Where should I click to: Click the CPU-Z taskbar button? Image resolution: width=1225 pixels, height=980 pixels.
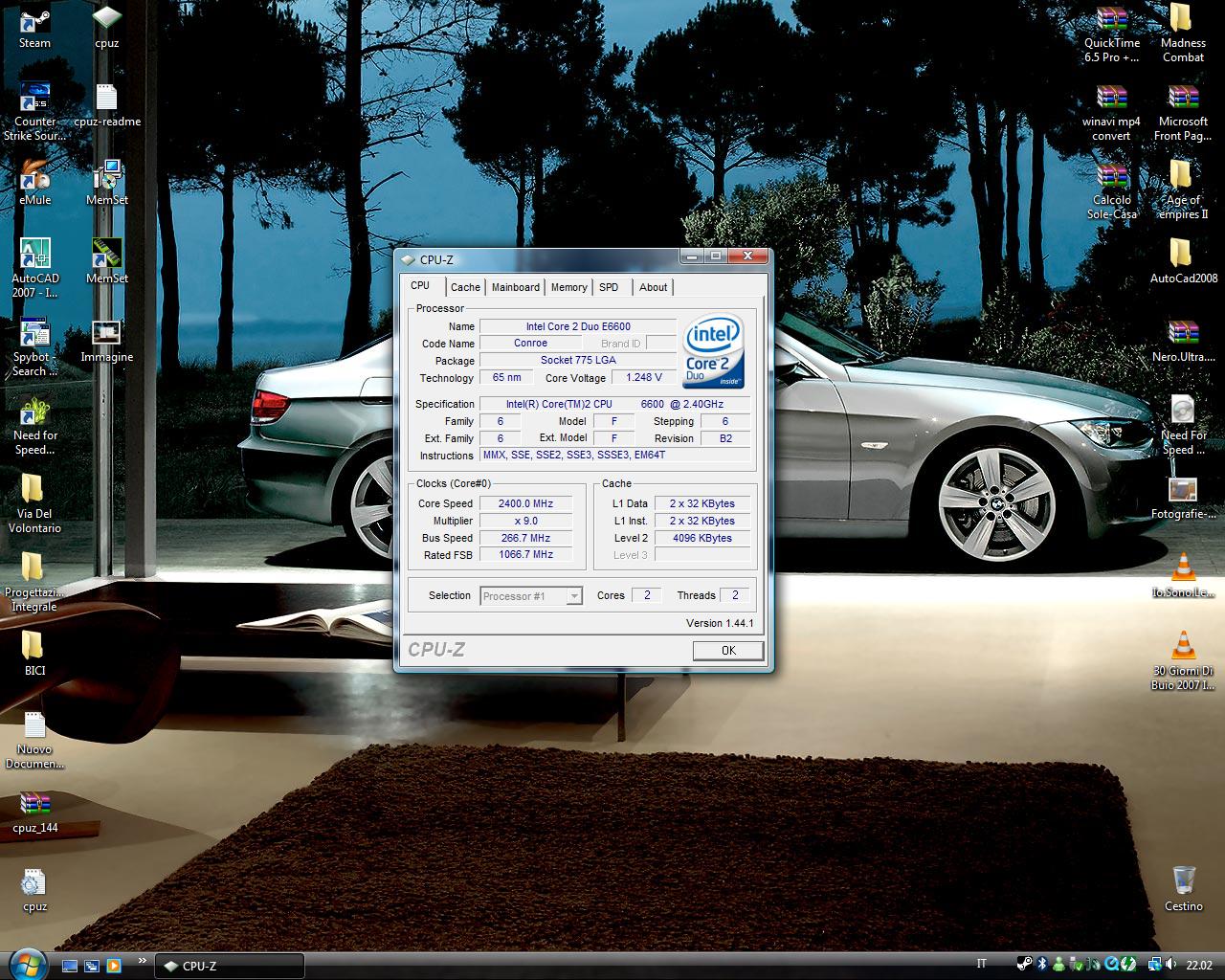coord(231,966)
